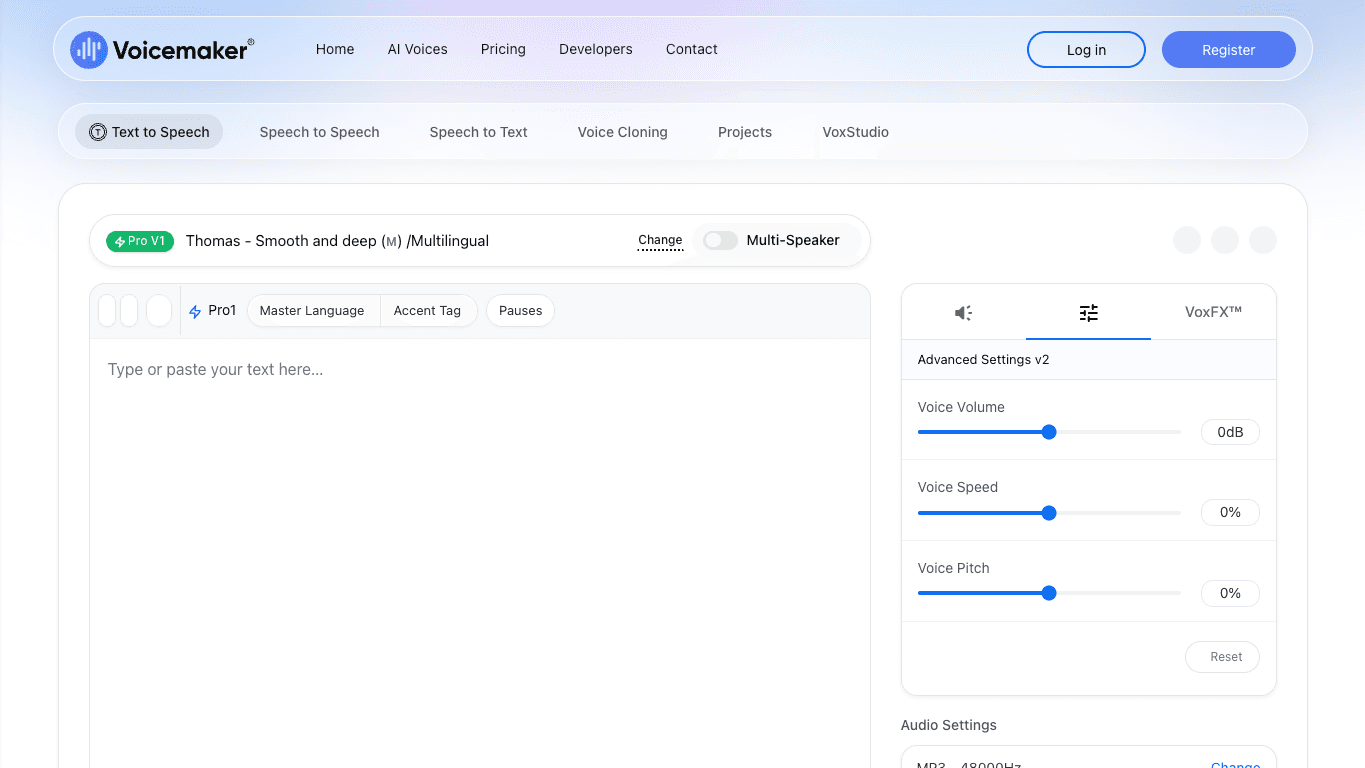The image size is (1365, 768).
Task: Click the Voice Speed 0% value box
Action: point(1230,512)
